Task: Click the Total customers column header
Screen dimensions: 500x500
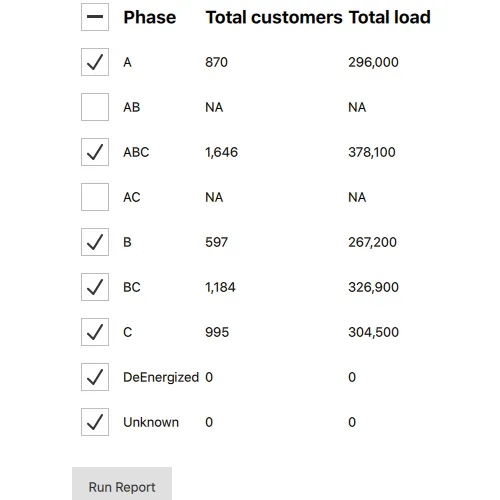Action: [x=274, y=17]
